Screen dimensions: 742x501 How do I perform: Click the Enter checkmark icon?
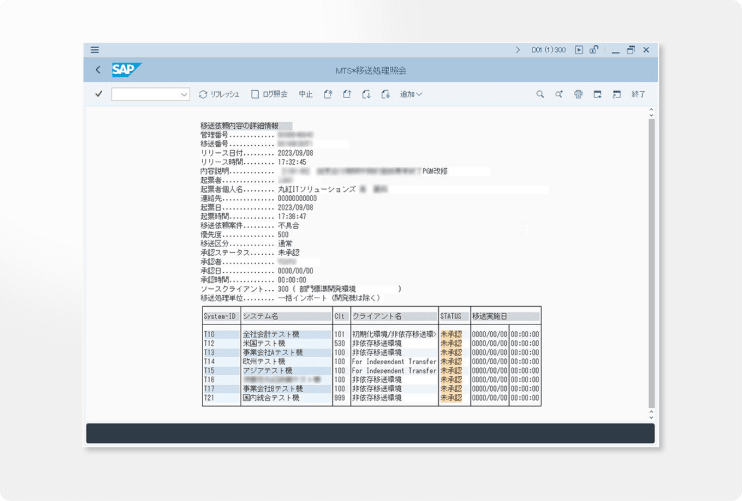pos(98,94)
